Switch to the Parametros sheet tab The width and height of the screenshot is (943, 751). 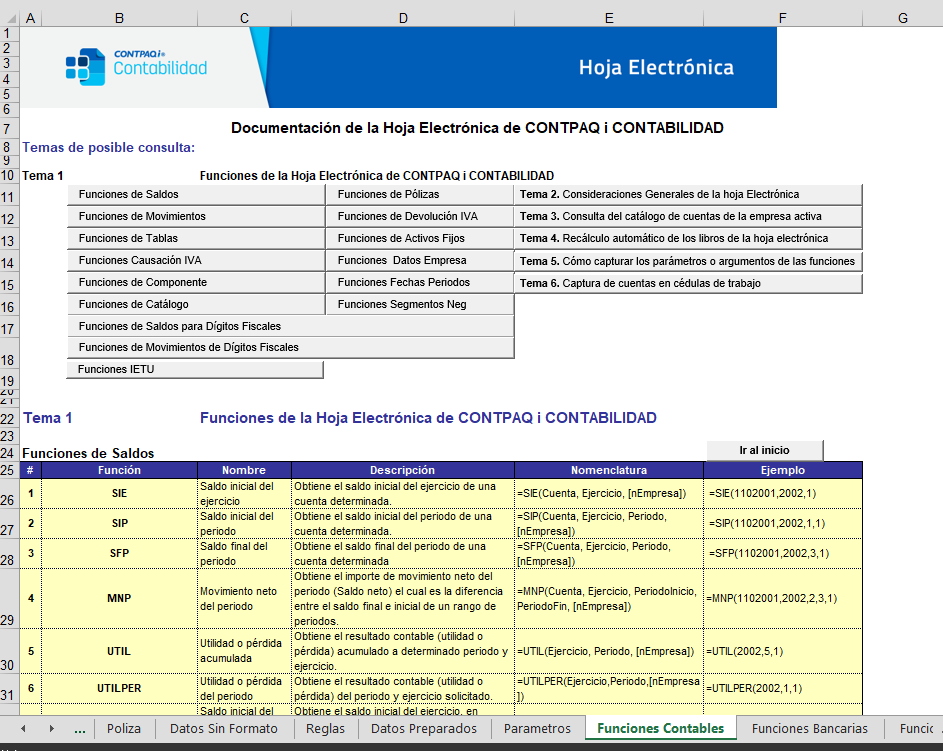click(x=537, y=729)
